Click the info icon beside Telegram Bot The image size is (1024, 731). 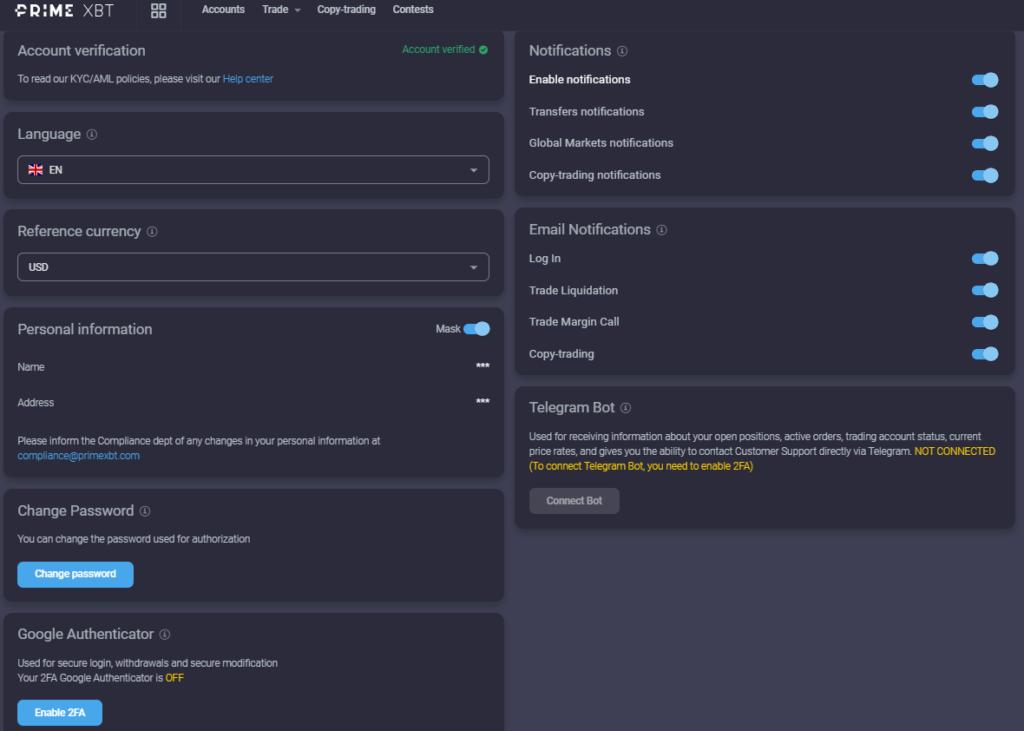pyautogui.click(x=625, y=407)
